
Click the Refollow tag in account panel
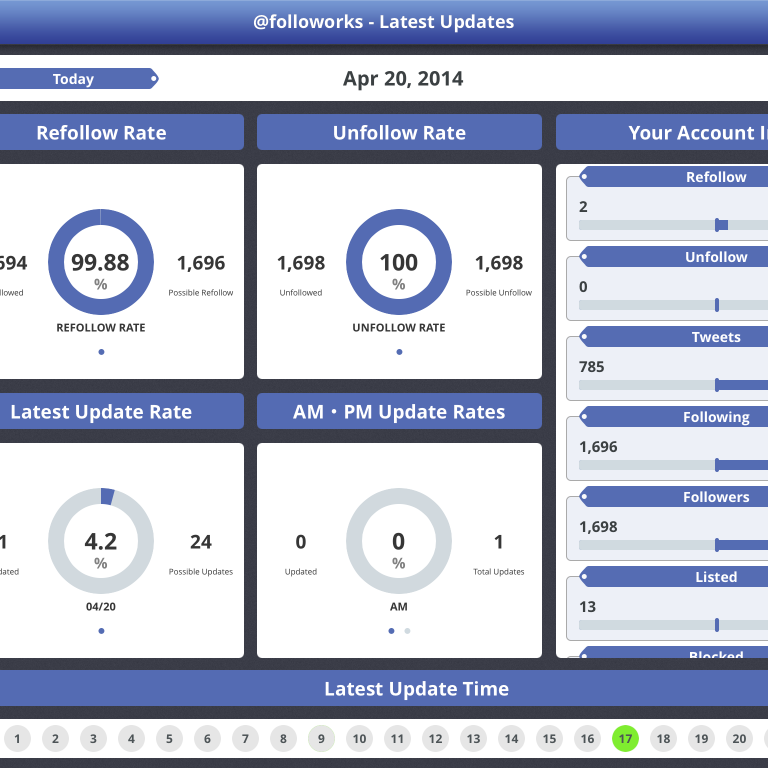(715, 177)
